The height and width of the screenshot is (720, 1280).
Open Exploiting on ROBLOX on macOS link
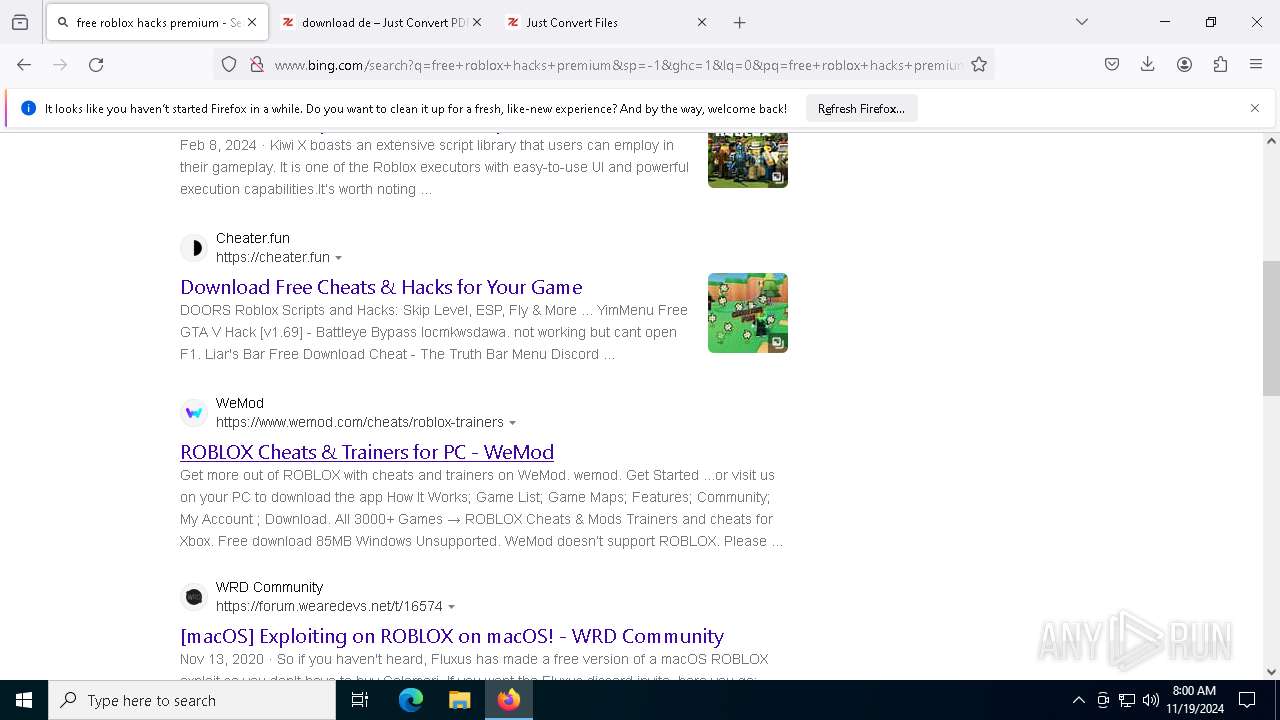[452, 636]
